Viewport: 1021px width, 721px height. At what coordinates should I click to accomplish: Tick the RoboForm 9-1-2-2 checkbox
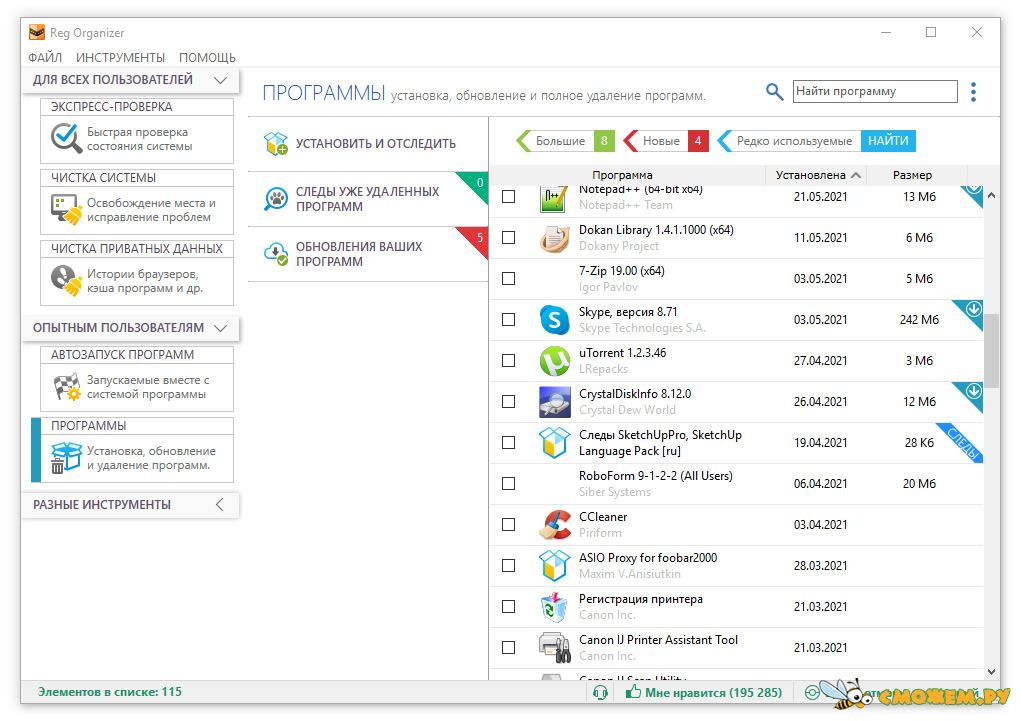(x=509, y=484)
